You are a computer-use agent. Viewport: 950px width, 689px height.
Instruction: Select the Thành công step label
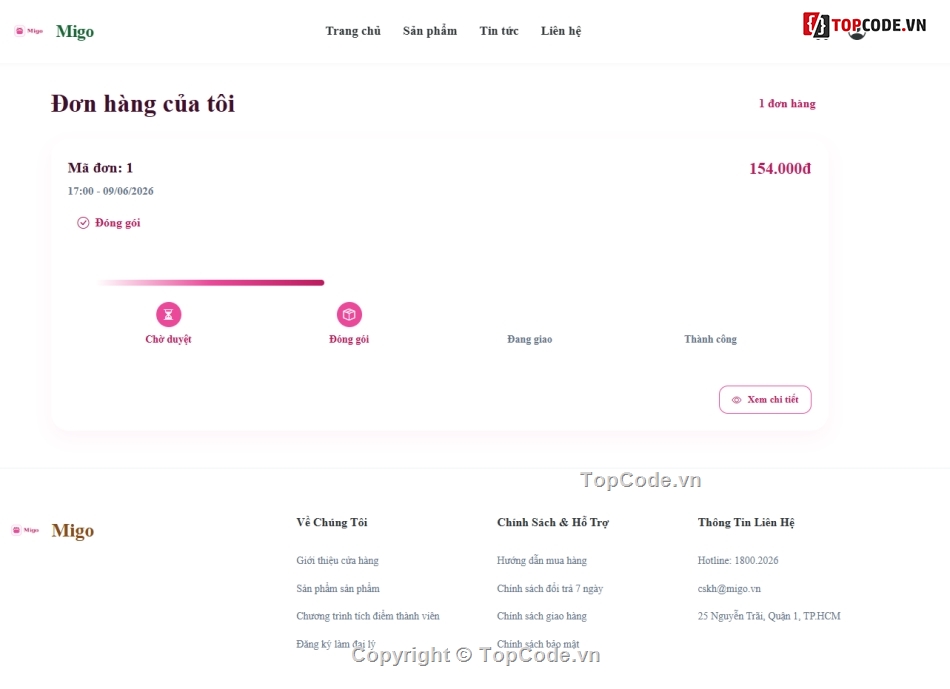[x=711, y=339]
